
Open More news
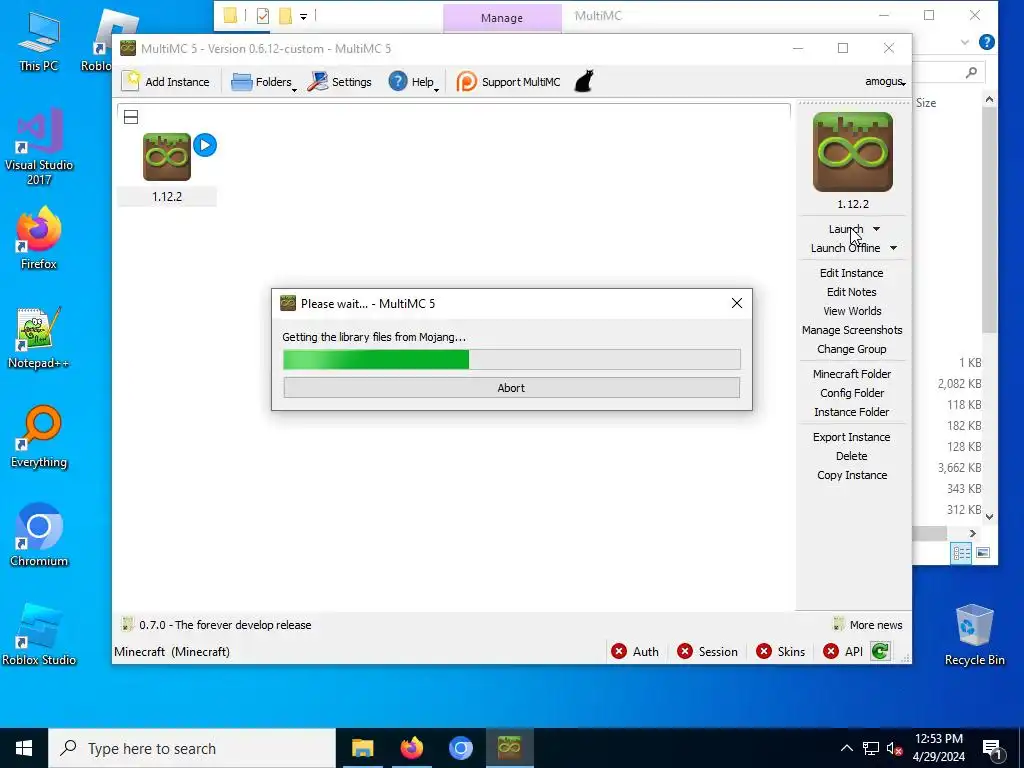pyautogui.click(x=876, y=625)
